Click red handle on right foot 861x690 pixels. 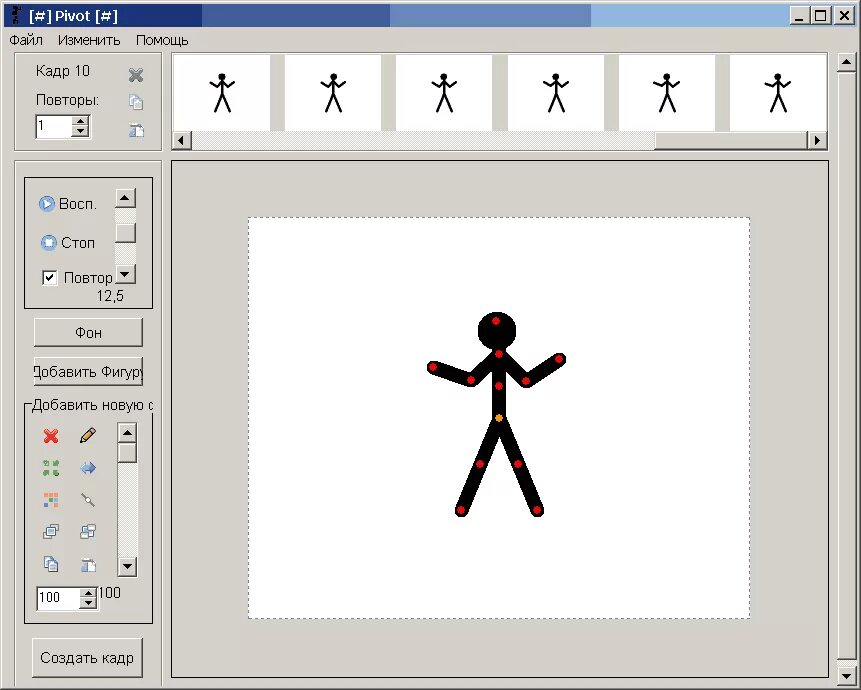pos(537,510)
